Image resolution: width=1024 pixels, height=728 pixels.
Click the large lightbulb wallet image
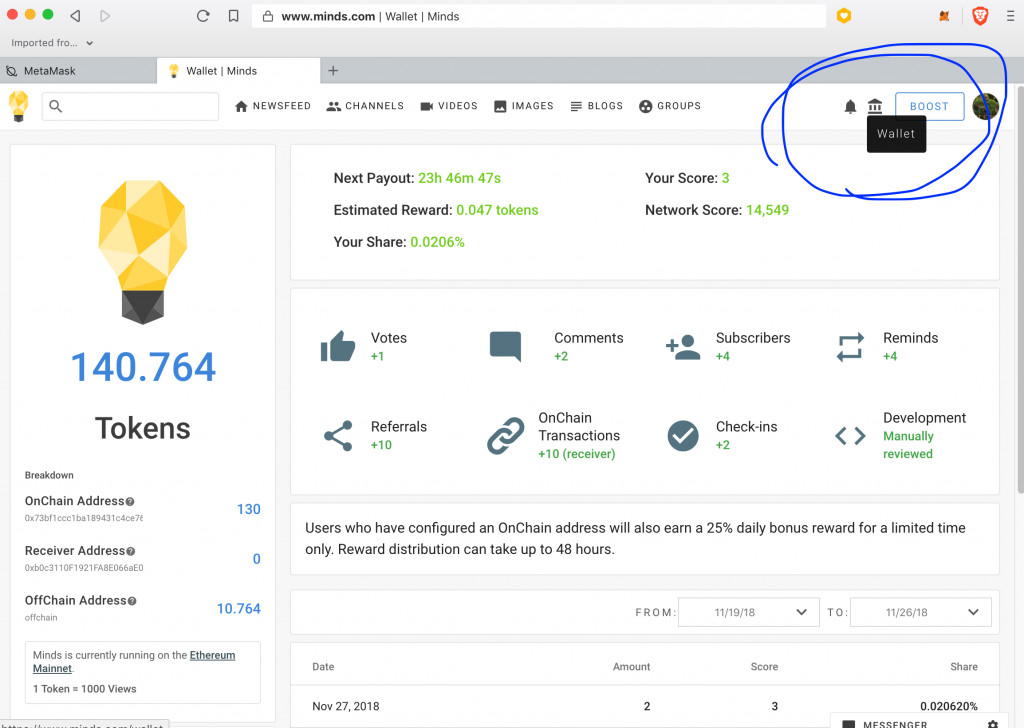point(142,252)
